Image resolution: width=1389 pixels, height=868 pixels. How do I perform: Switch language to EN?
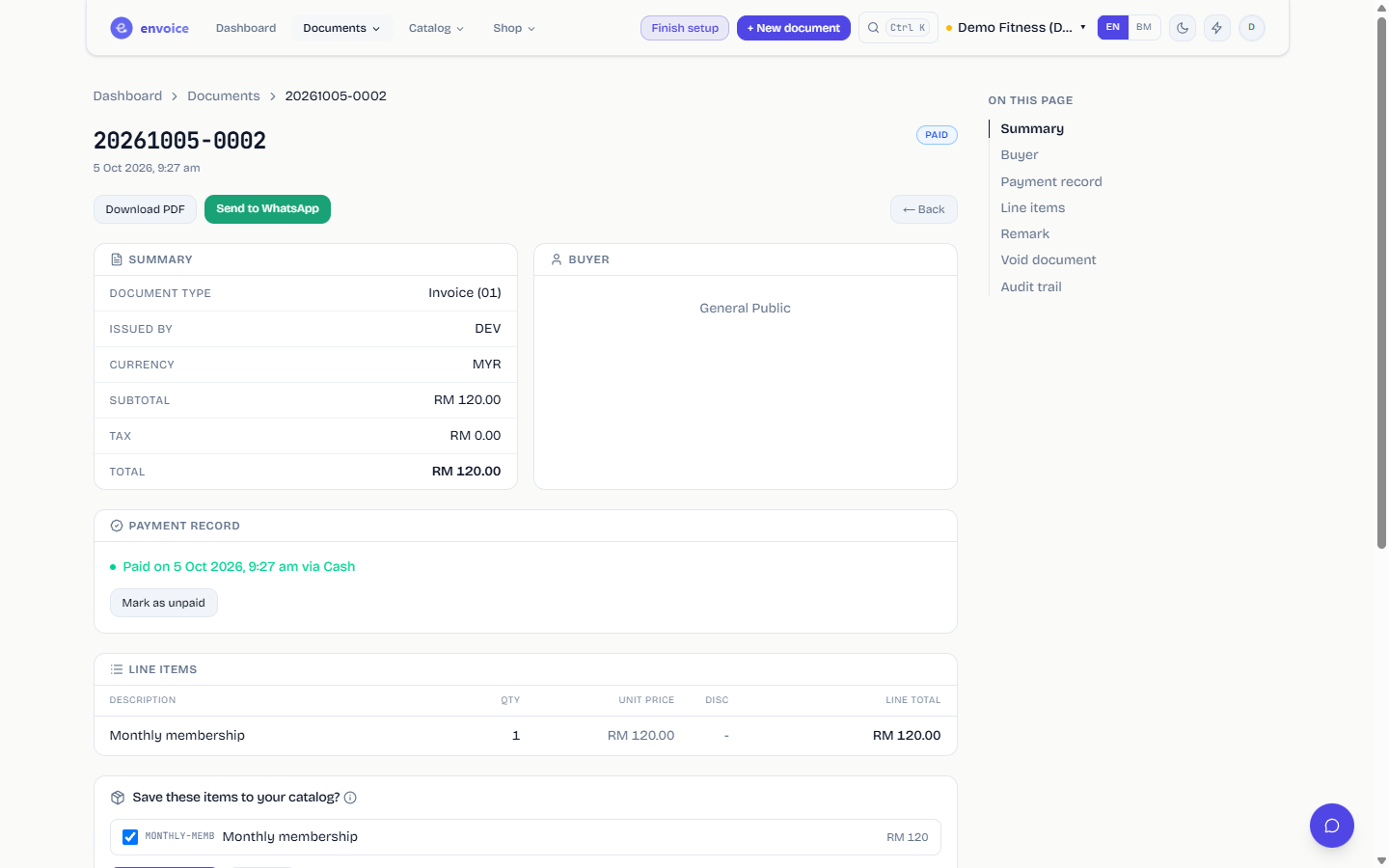(x=1113, y=27)
